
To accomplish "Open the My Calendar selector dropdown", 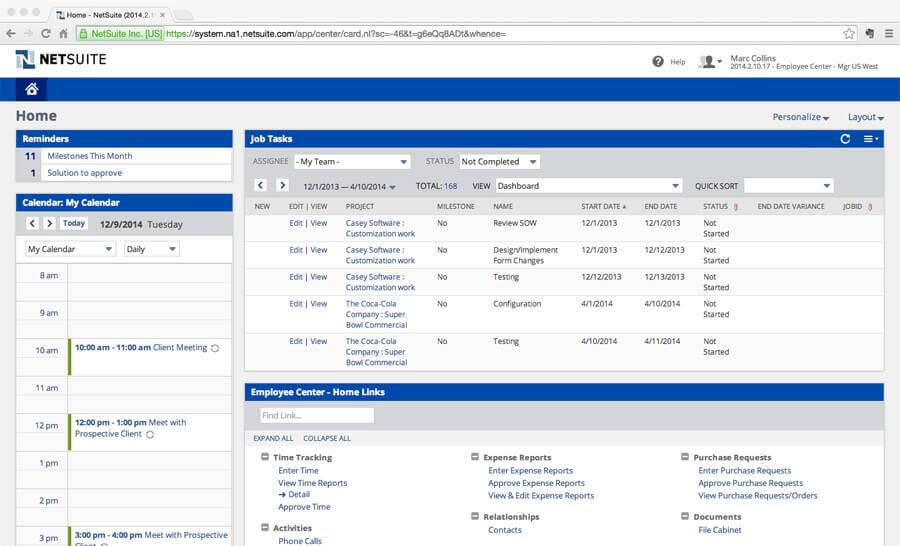I will pos(71,249).
